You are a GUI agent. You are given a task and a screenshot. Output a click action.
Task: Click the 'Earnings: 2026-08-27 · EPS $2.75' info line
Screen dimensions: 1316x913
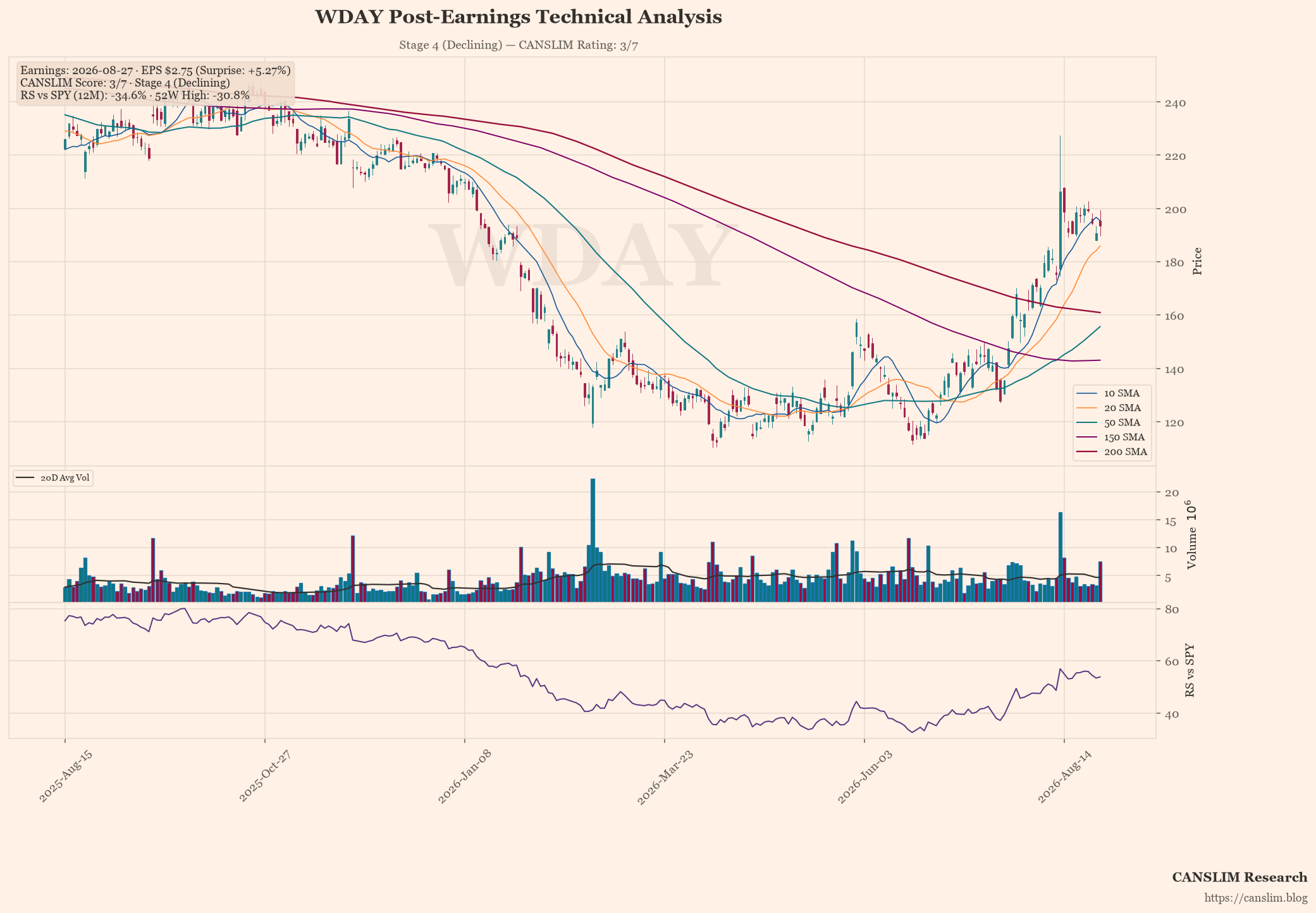[x=156, y=70]
